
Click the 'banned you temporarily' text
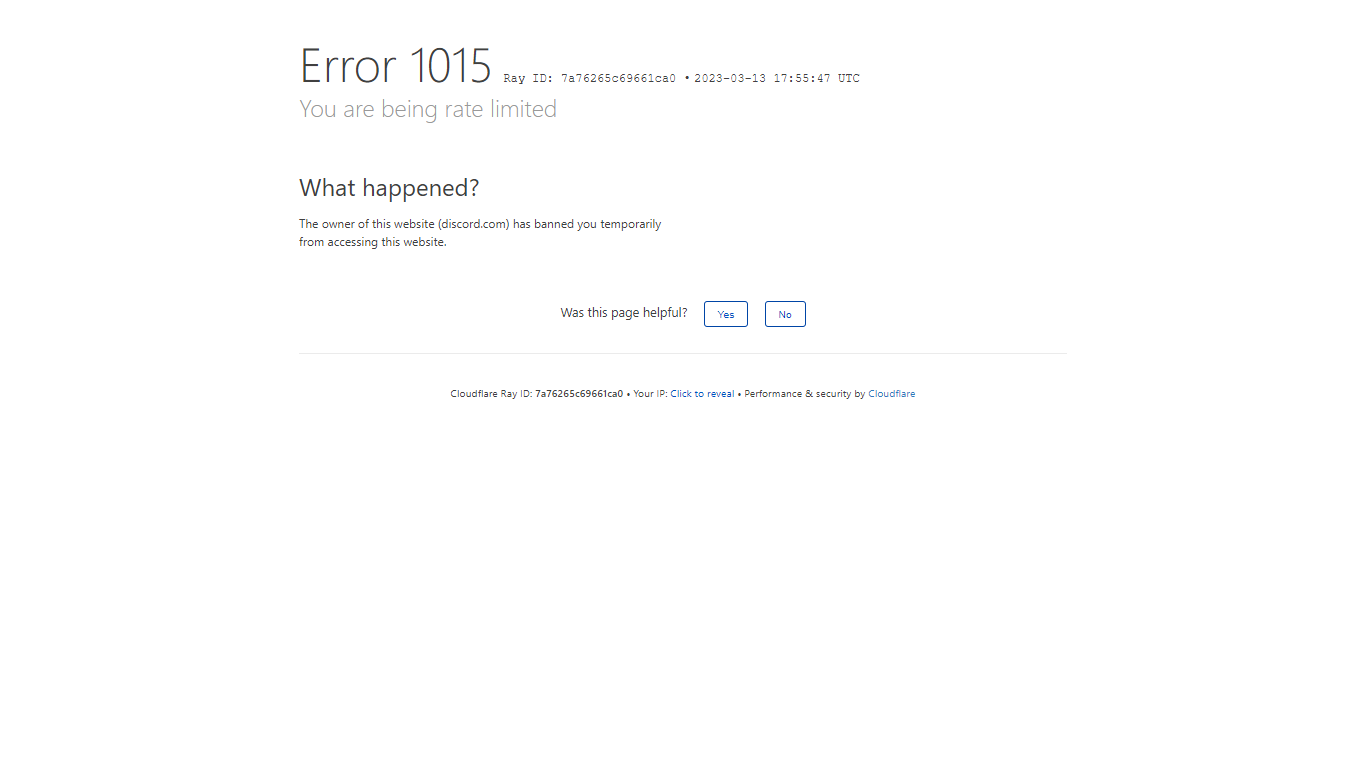tap(597, 225)
